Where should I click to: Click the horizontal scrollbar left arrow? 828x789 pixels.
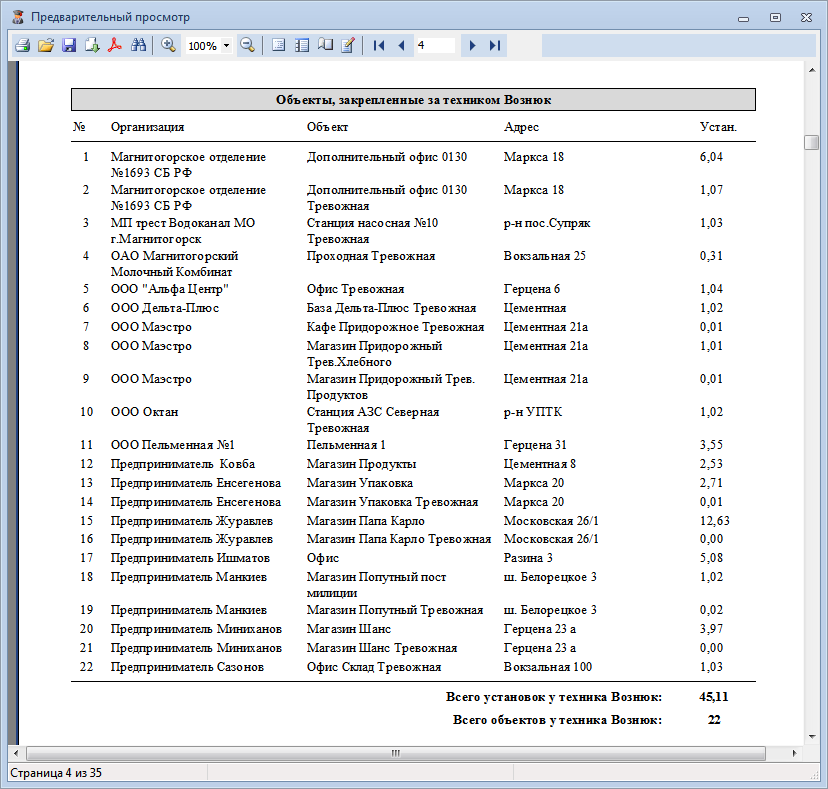point(16,753)
